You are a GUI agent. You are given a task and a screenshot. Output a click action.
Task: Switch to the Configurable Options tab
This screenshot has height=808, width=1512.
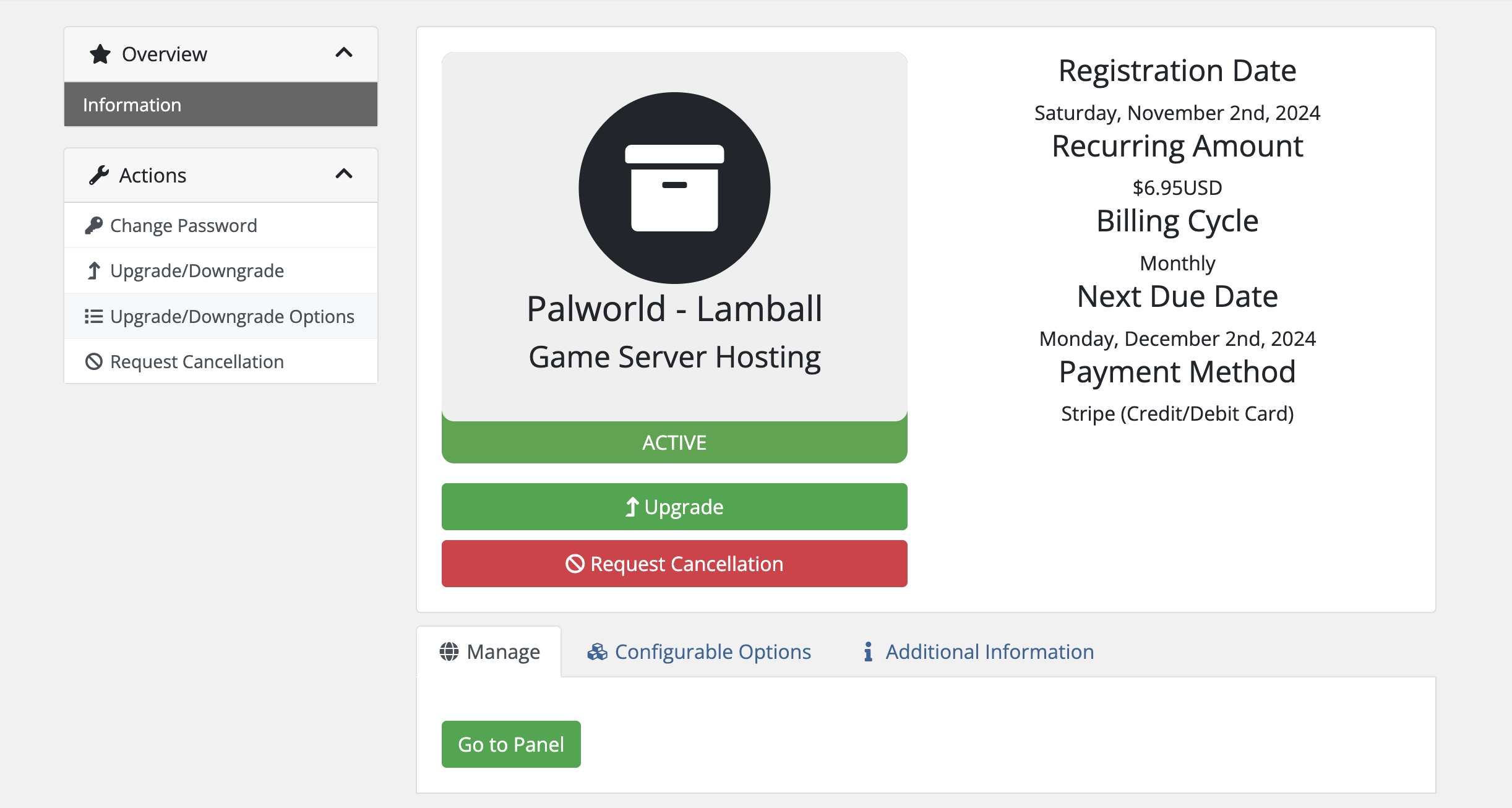coord(712,651)
